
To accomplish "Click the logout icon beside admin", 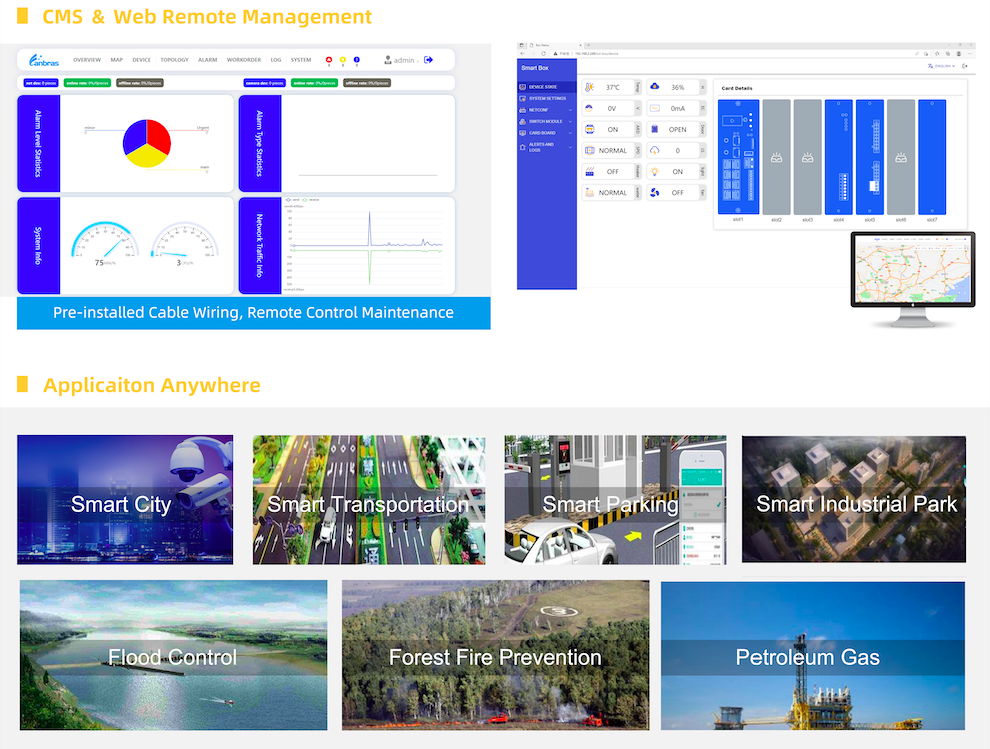I will click(x=428, y=60).
